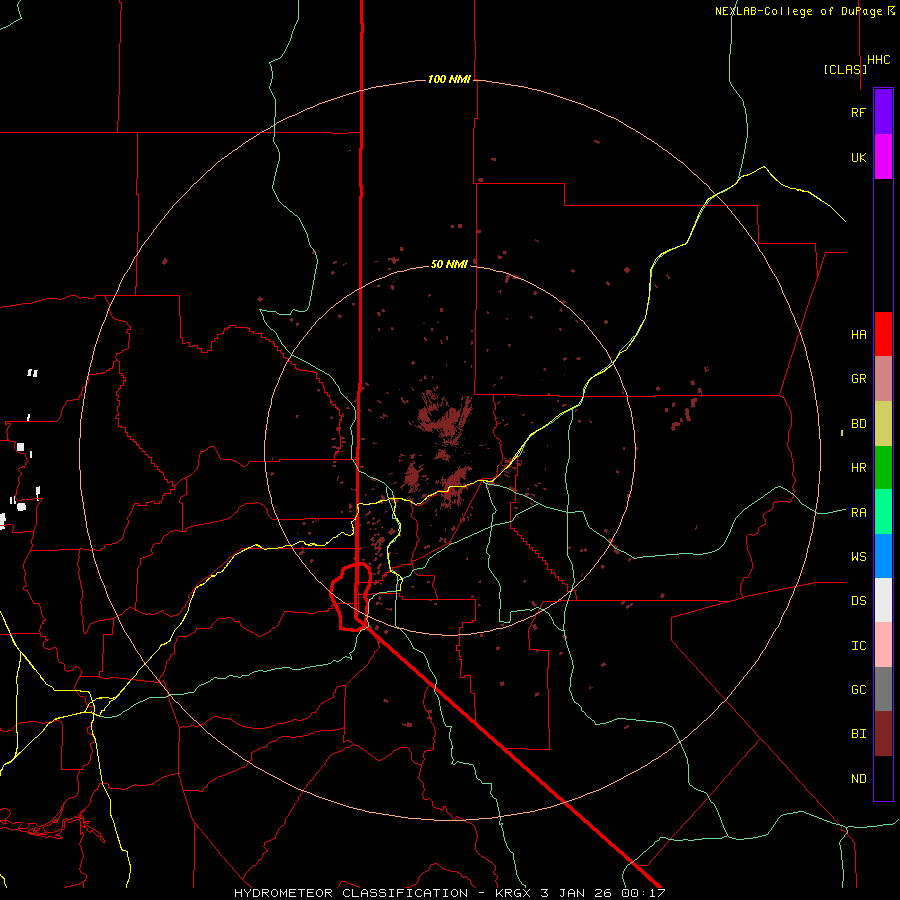This screenshot has height=900, width=900.
Task: Click the UK legend label
Action: [859, 157]
